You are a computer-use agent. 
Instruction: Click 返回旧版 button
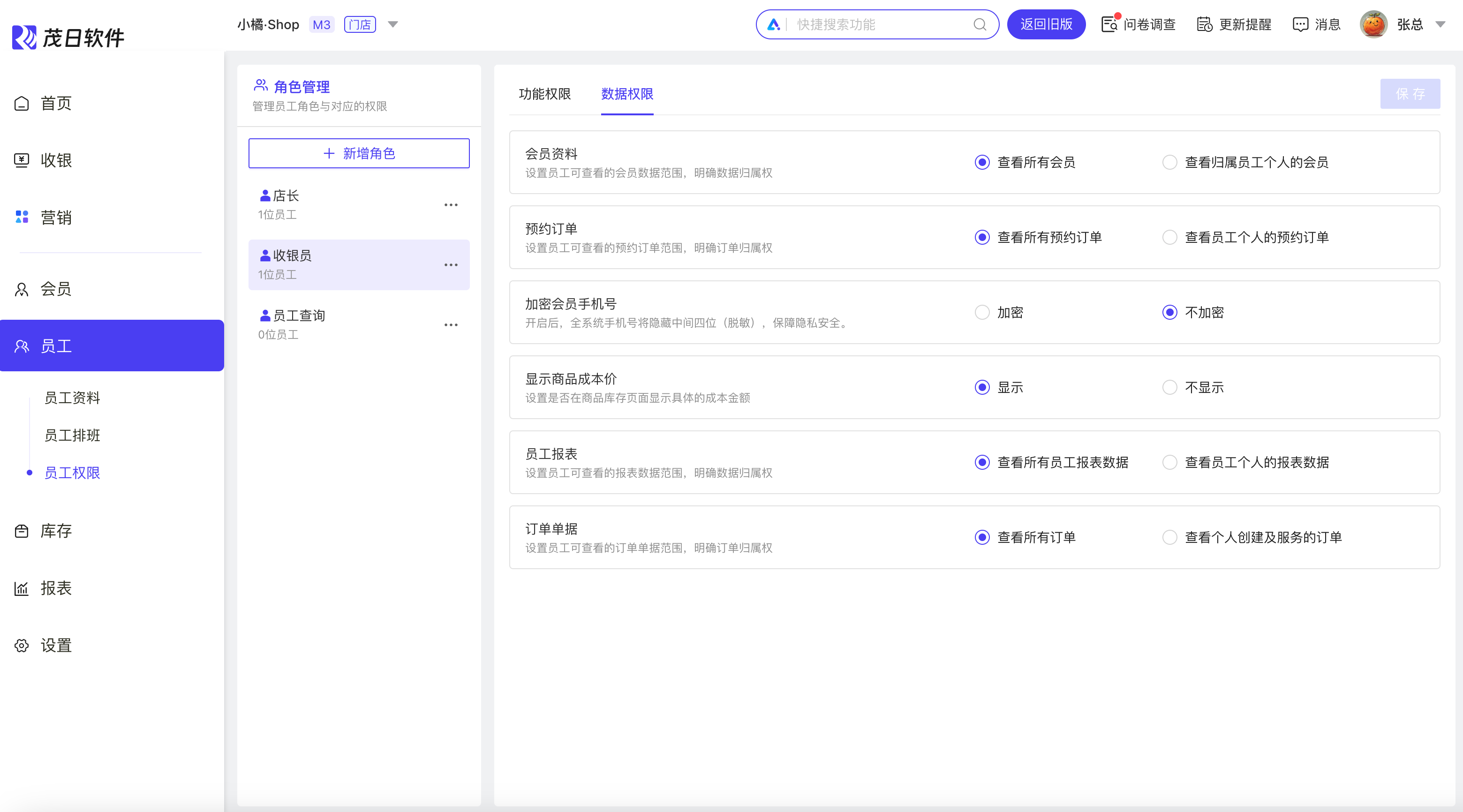point(1046,24)
